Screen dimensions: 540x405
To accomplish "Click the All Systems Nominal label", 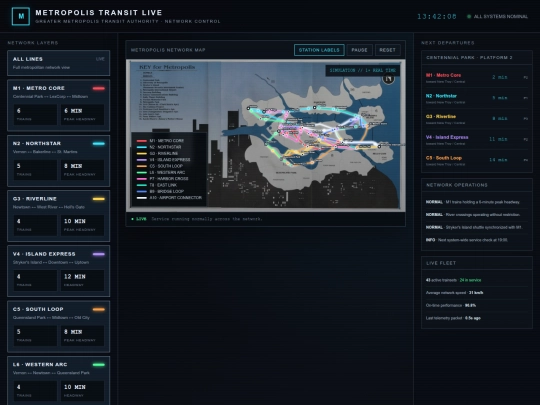I will pyautogui.click(x=500, y=17).
